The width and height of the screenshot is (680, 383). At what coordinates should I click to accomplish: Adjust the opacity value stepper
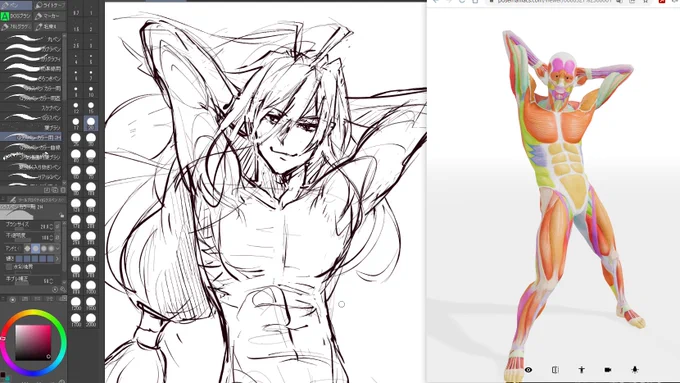51,237
